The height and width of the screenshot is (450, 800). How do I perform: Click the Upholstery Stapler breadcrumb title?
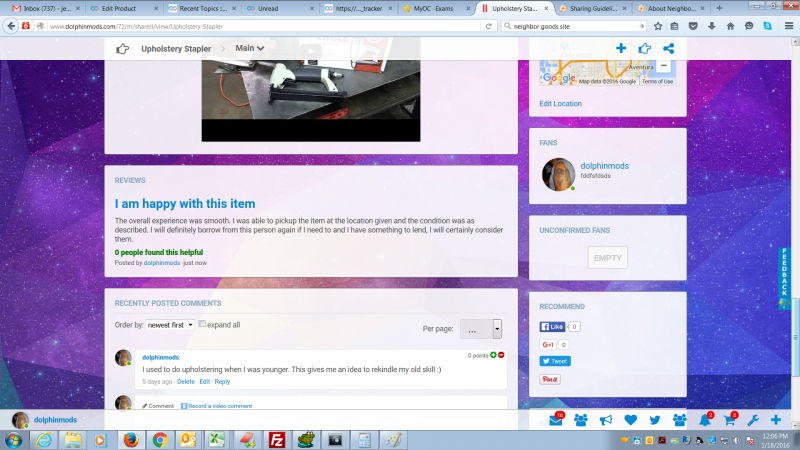coord(176,48)
